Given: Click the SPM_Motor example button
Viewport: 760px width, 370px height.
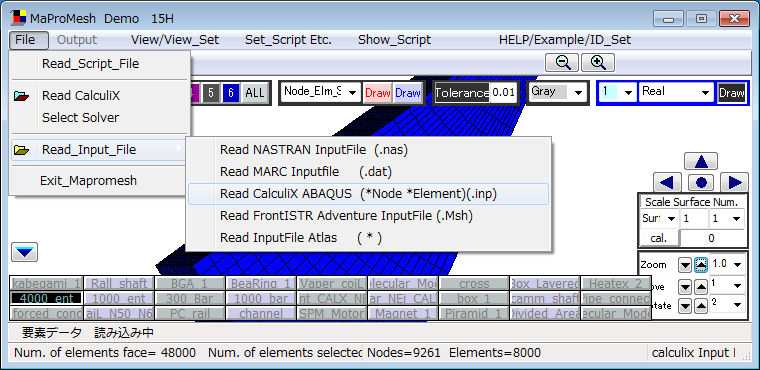Looking at the screenshot, I should click(x=332, y=314).
